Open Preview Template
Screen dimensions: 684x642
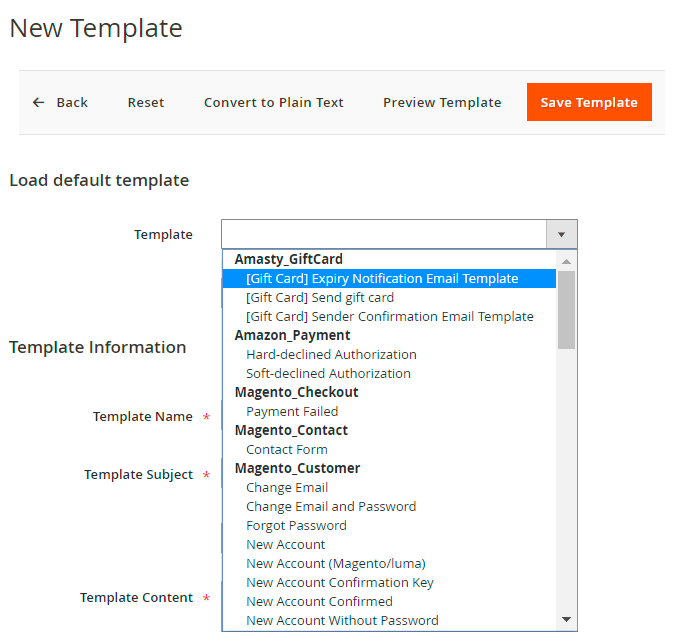[442, 102]
